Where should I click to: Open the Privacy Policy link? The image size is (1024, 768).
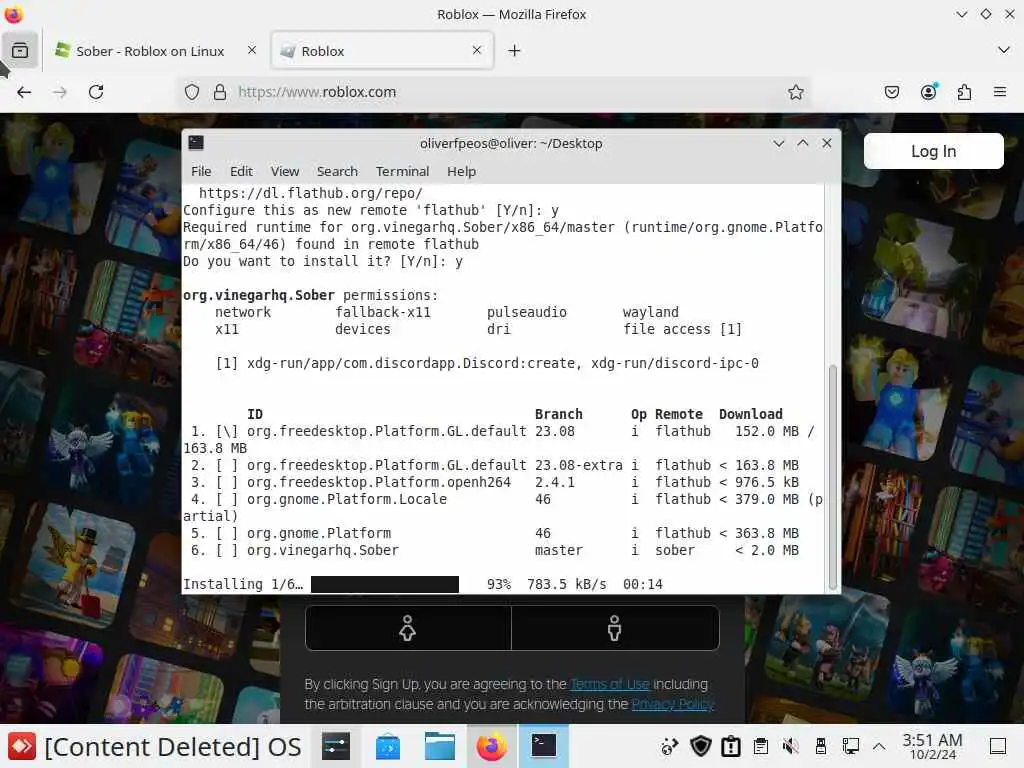click(x=673, y=704)
